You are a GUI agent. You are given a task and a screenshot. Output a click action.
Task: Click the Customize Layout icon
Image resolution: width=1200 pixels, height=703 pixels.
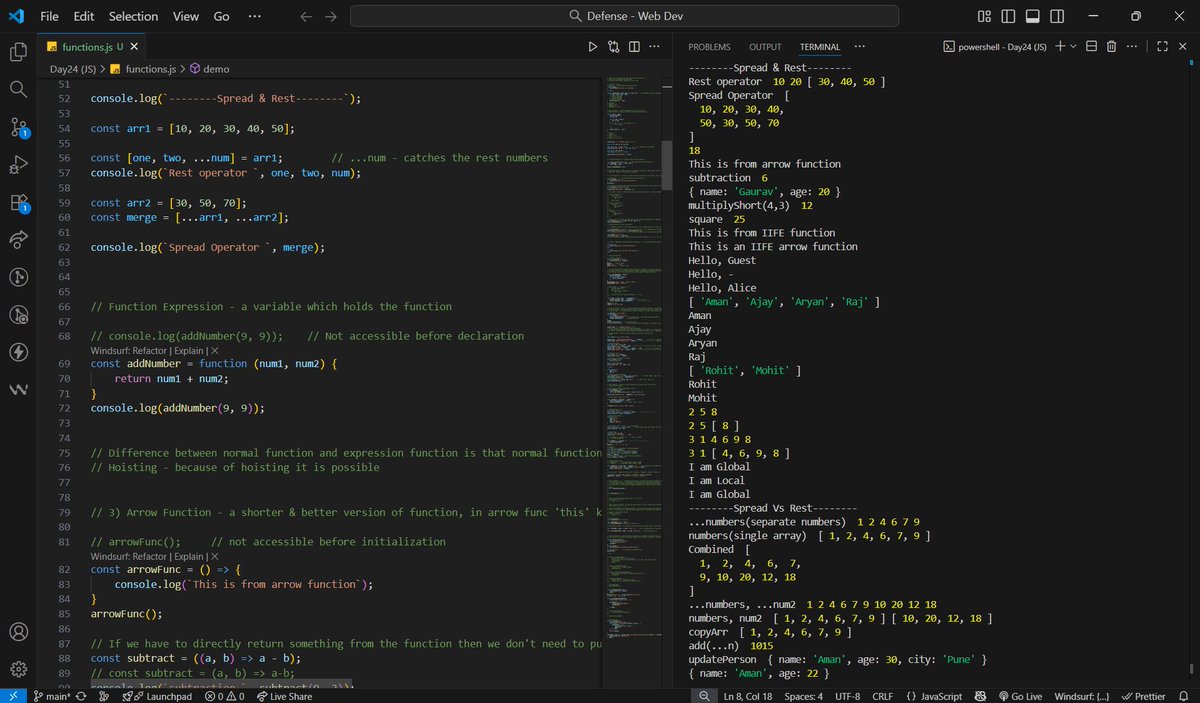click(x=985, y=16)
